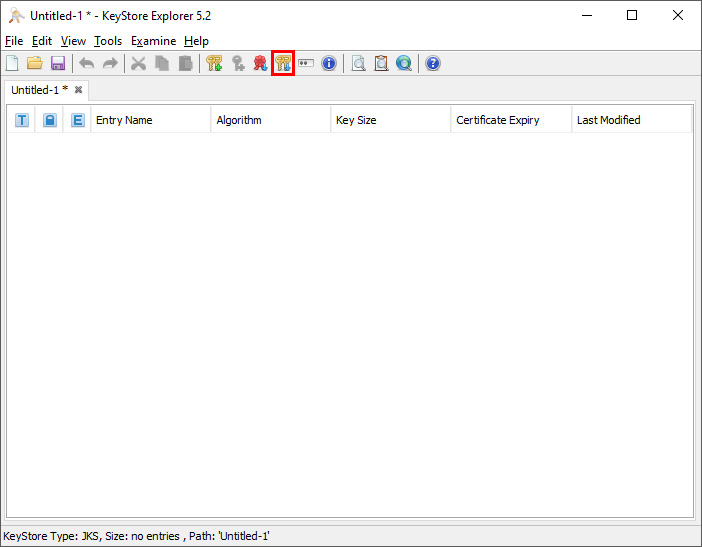Click the E expiry status column header
The height and width of the screenshot is (547, 702).
pyautogui.click(x=77, y=120)
